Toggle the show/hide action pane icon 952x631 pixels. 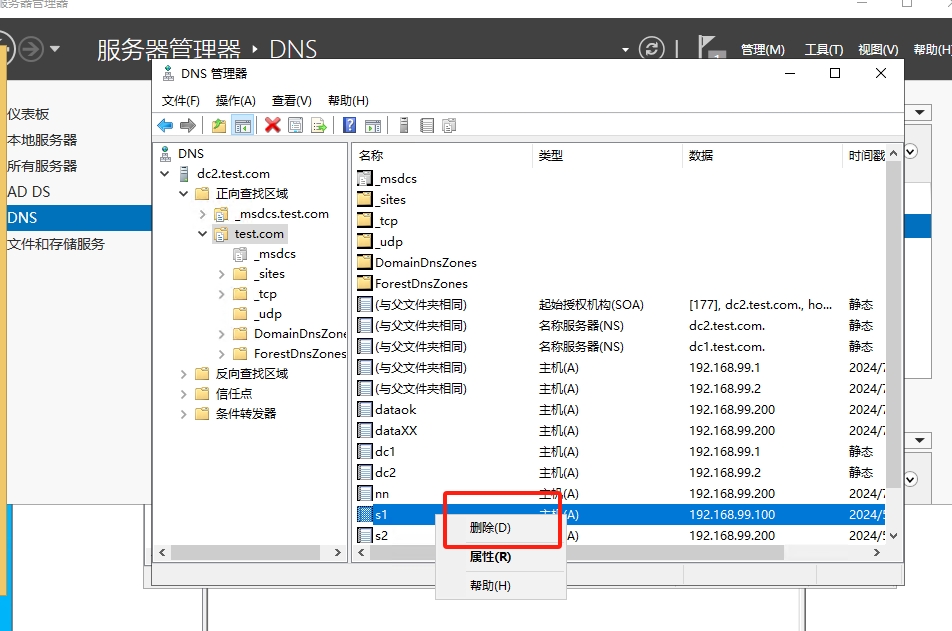click(373, 126)
